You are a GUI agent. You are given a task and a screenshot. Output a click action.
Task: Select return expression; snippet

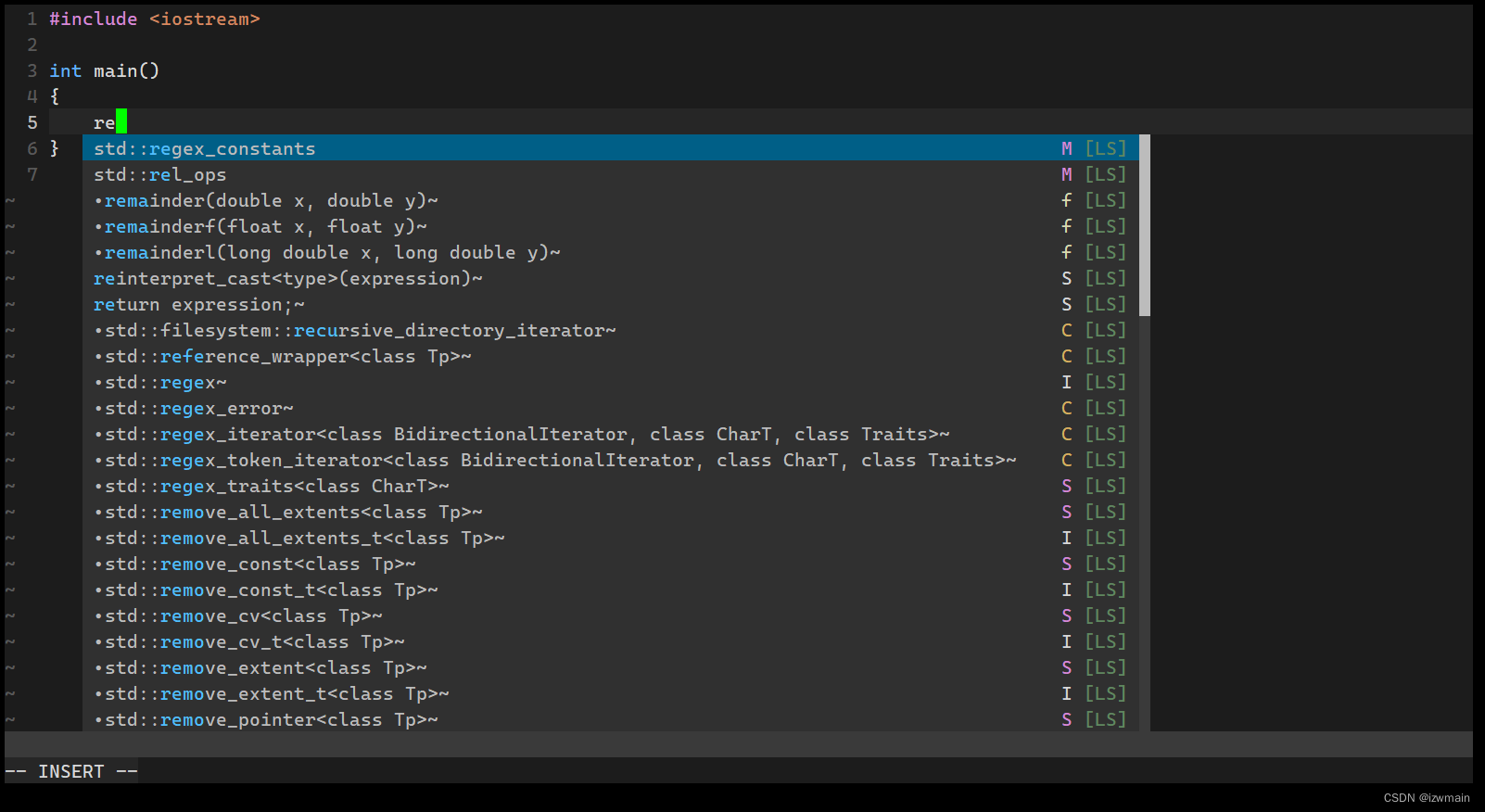pyautogui.click(x=611, y=304)
